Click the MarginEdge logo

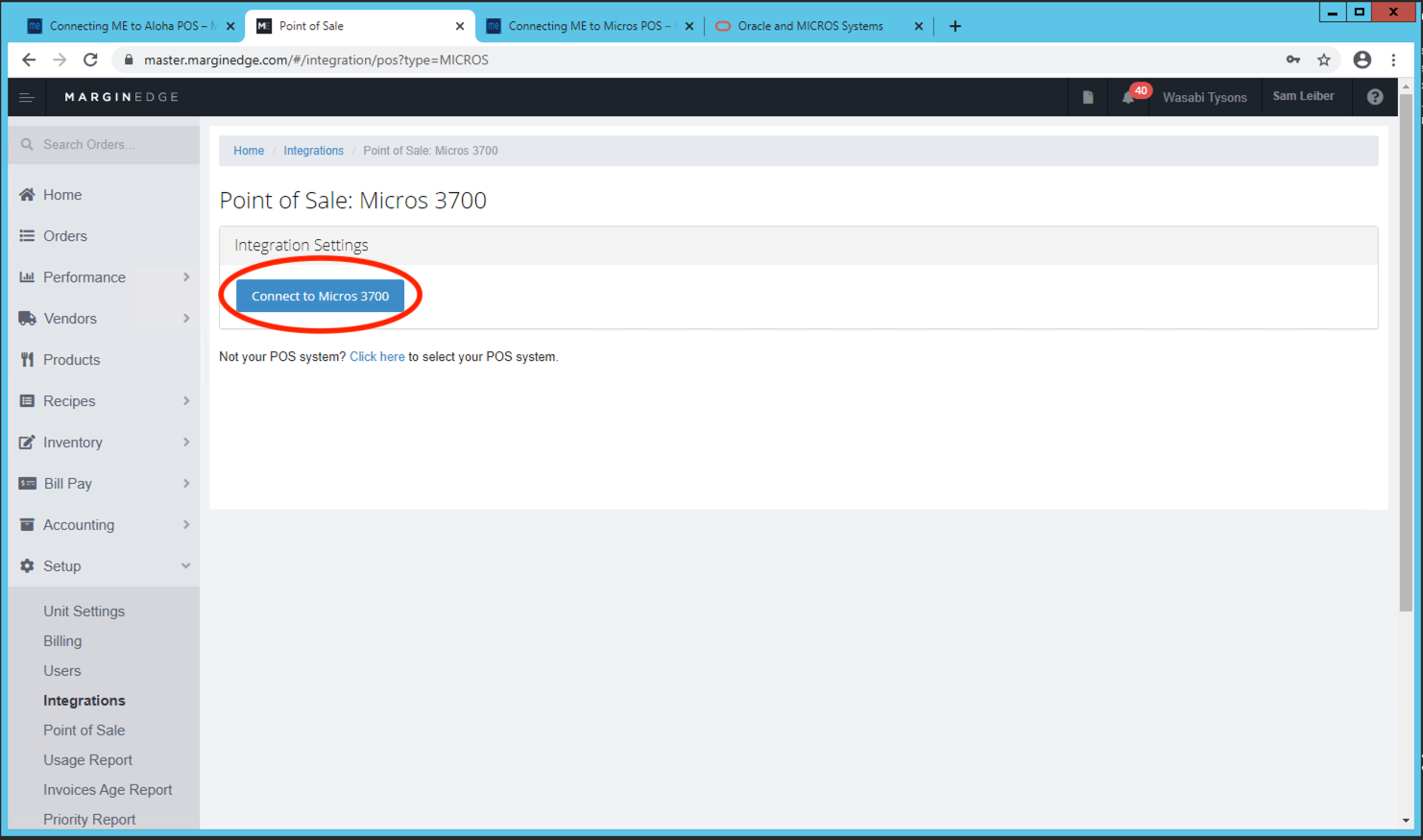coord(121,97)
